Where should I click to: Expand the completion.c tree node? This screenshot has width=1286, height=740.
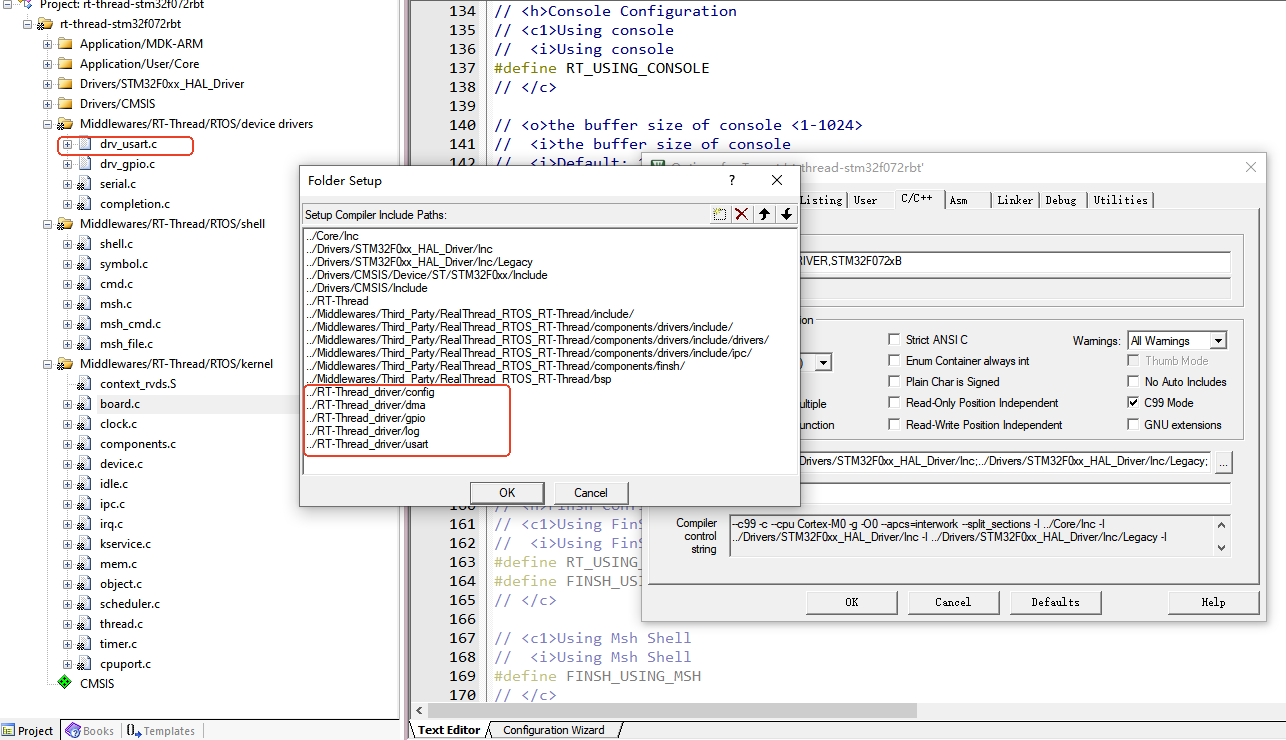(x=68, y=204)
